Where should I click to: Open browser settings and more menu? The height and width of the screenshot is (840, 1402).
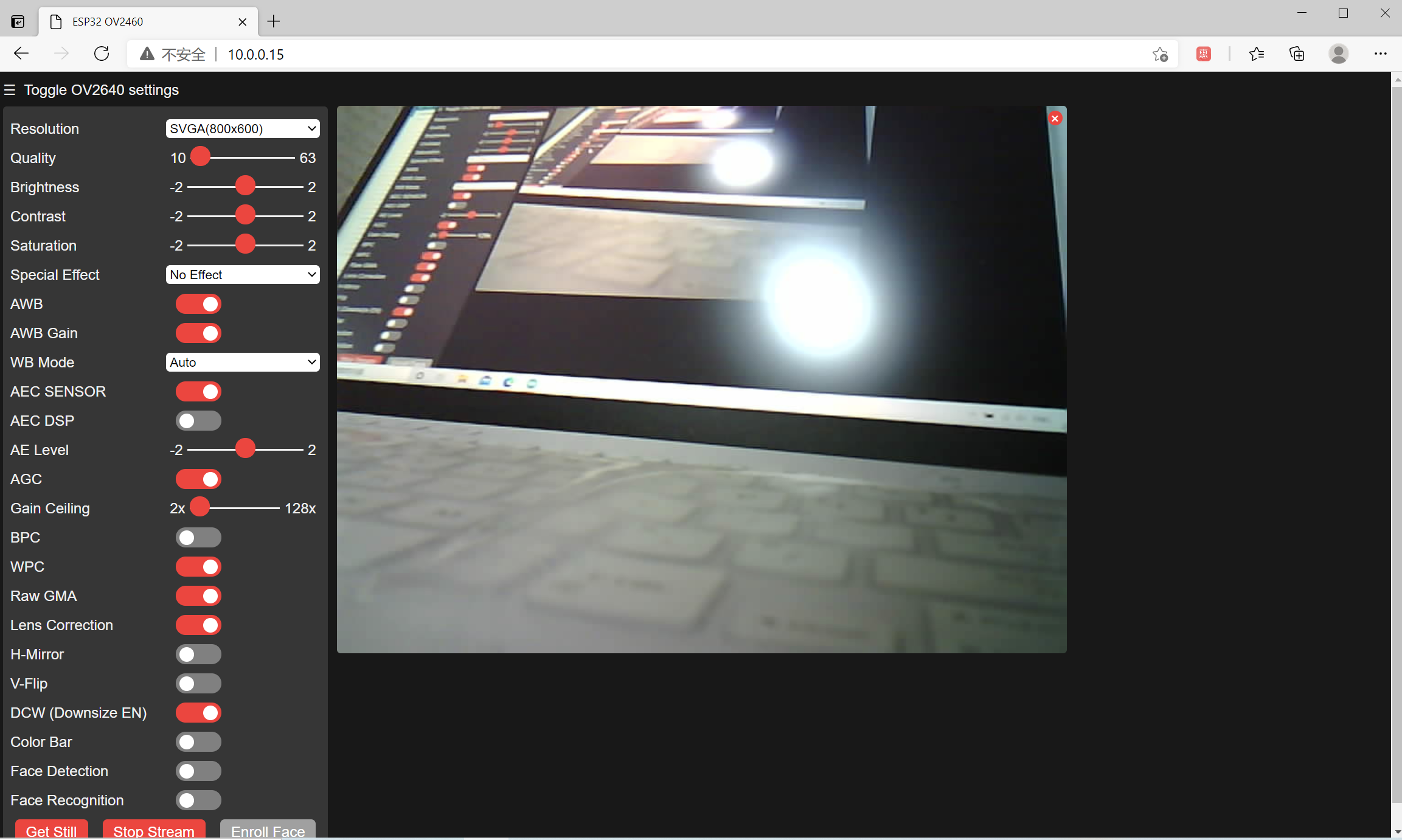point(1380,54)
